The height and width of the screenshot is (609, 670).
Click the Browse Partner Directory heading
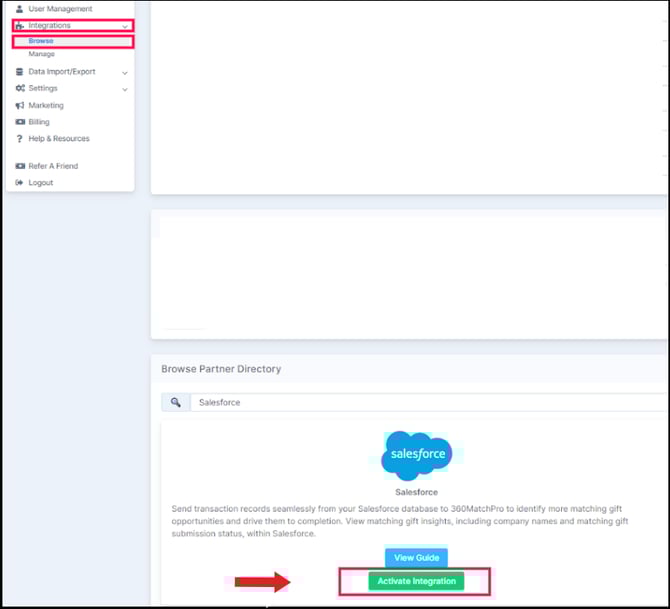coord(221,369)
